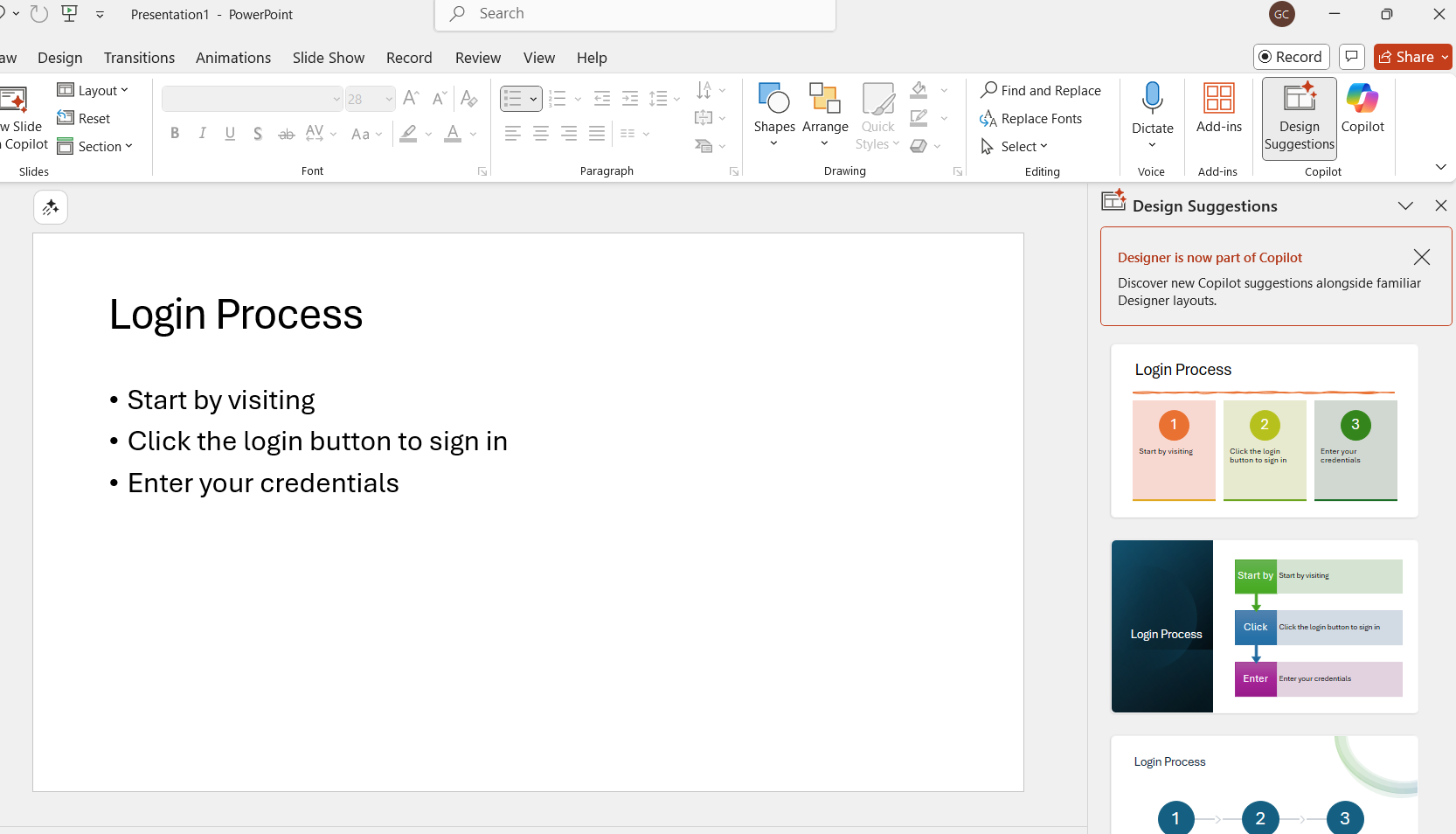Open the Shapes gallery
Viewport: 1456px width, 834px height.
(774, 115)
